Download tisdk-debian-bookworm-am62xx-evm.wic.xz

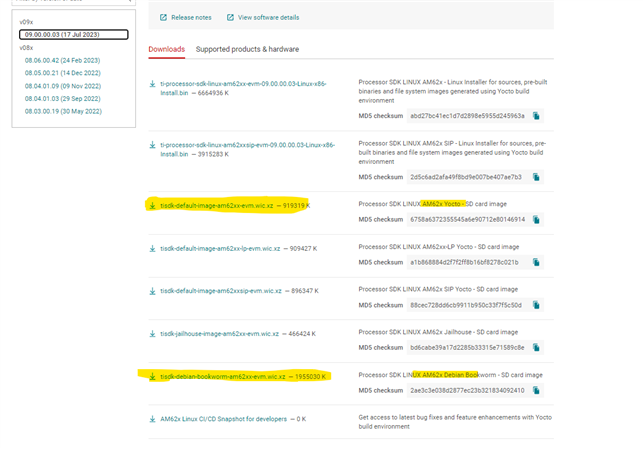pyautogui.click(x=223, y=376)
